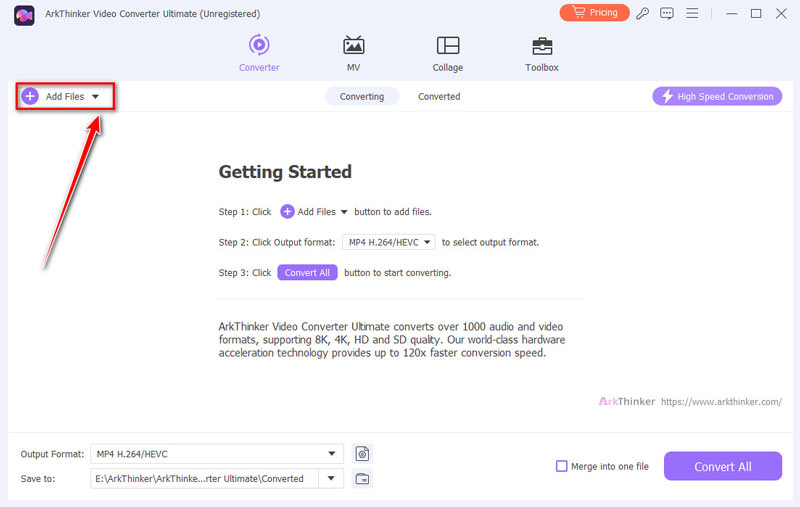Click the Save to path field
Screen dimensions: 800x507
pos(204,478)
